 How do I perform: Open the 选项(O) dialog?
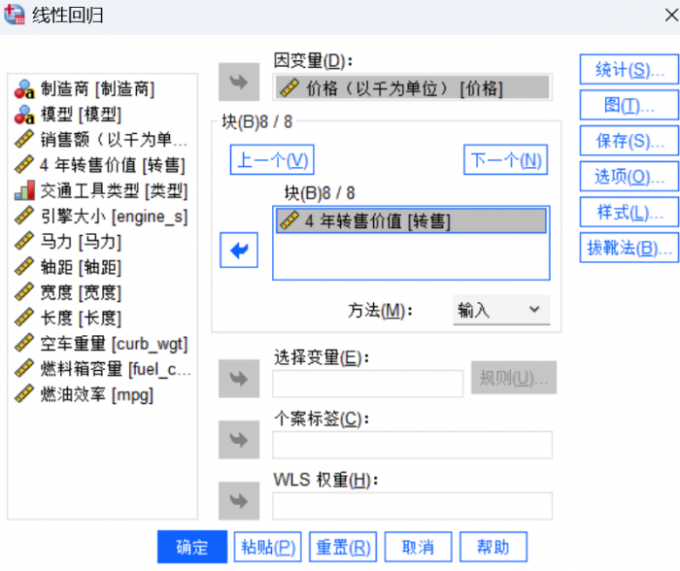click(629, 176)
